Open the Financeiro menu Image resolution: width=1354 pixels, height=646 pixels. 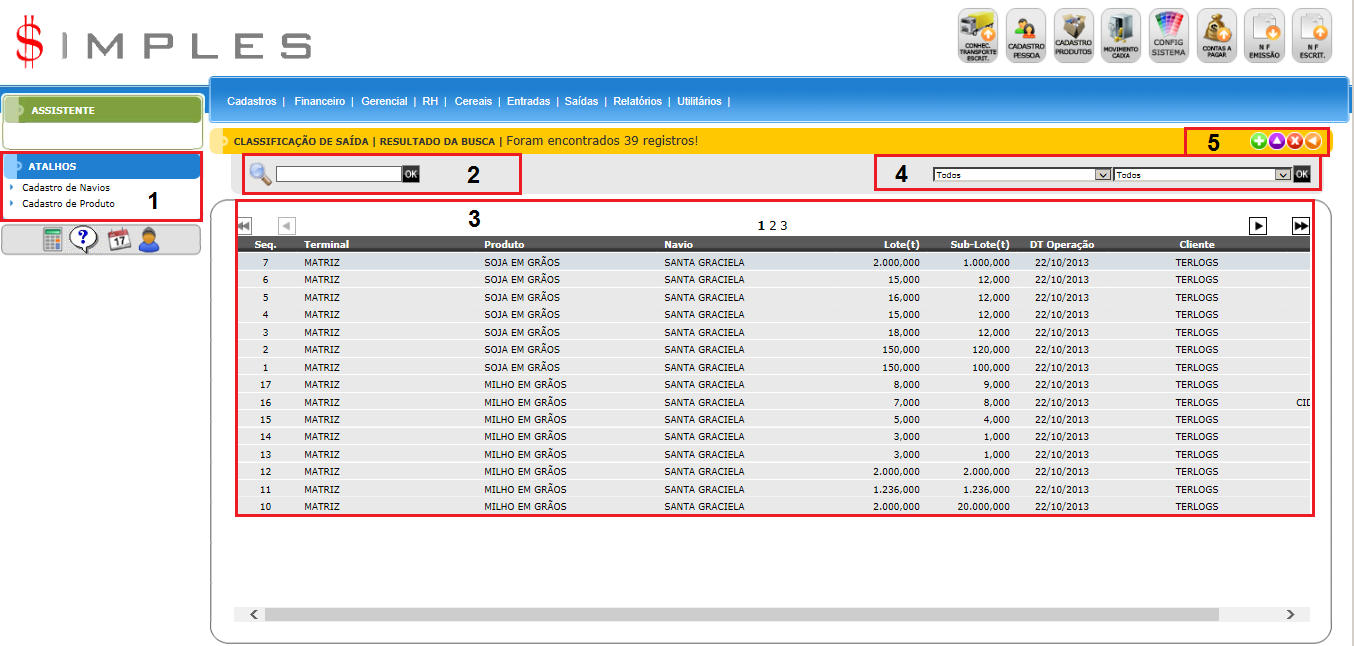[319, 101]
